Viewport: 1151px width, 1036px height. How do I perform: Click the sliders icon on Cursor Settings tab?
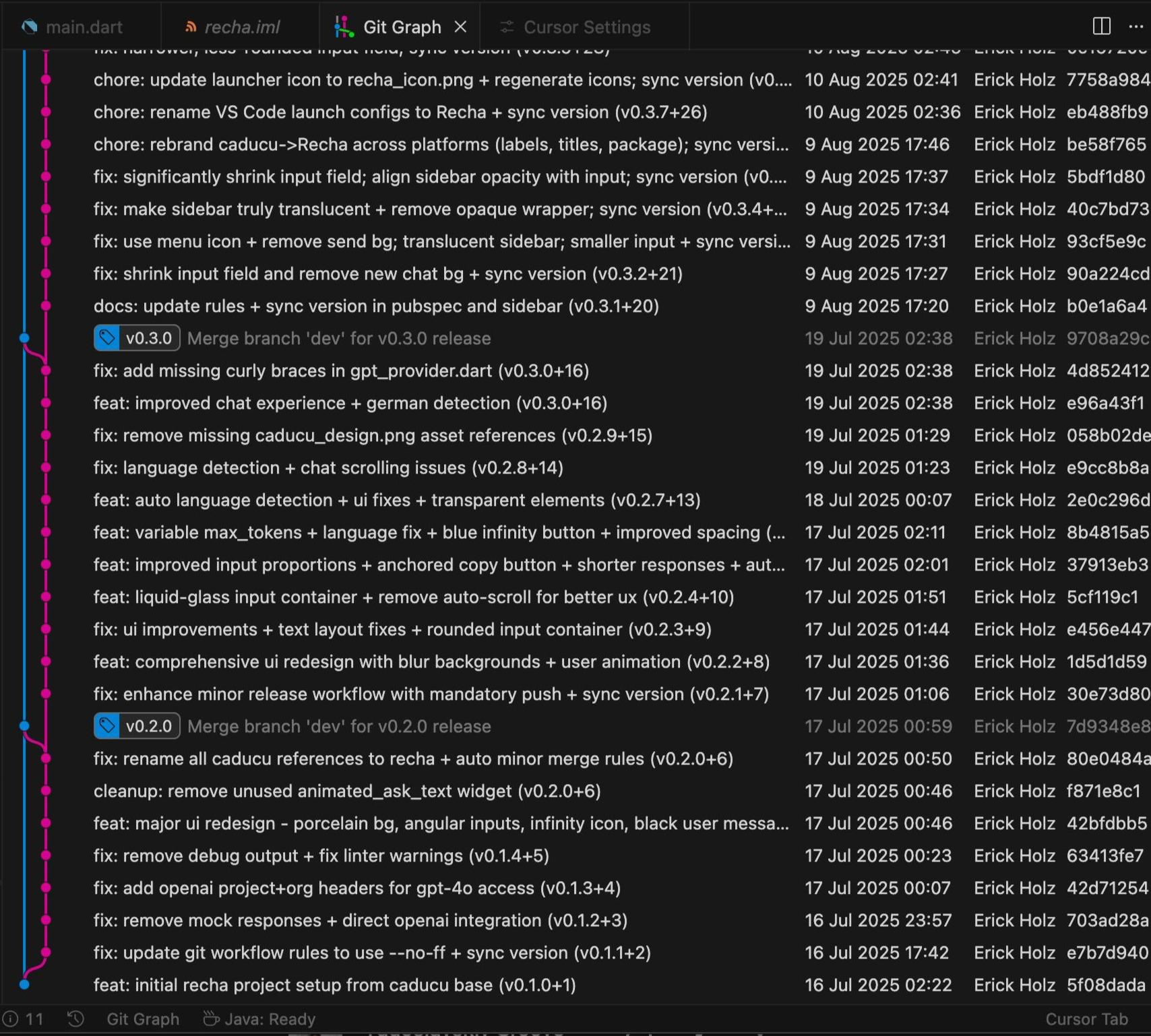click(x=506, y=27)
